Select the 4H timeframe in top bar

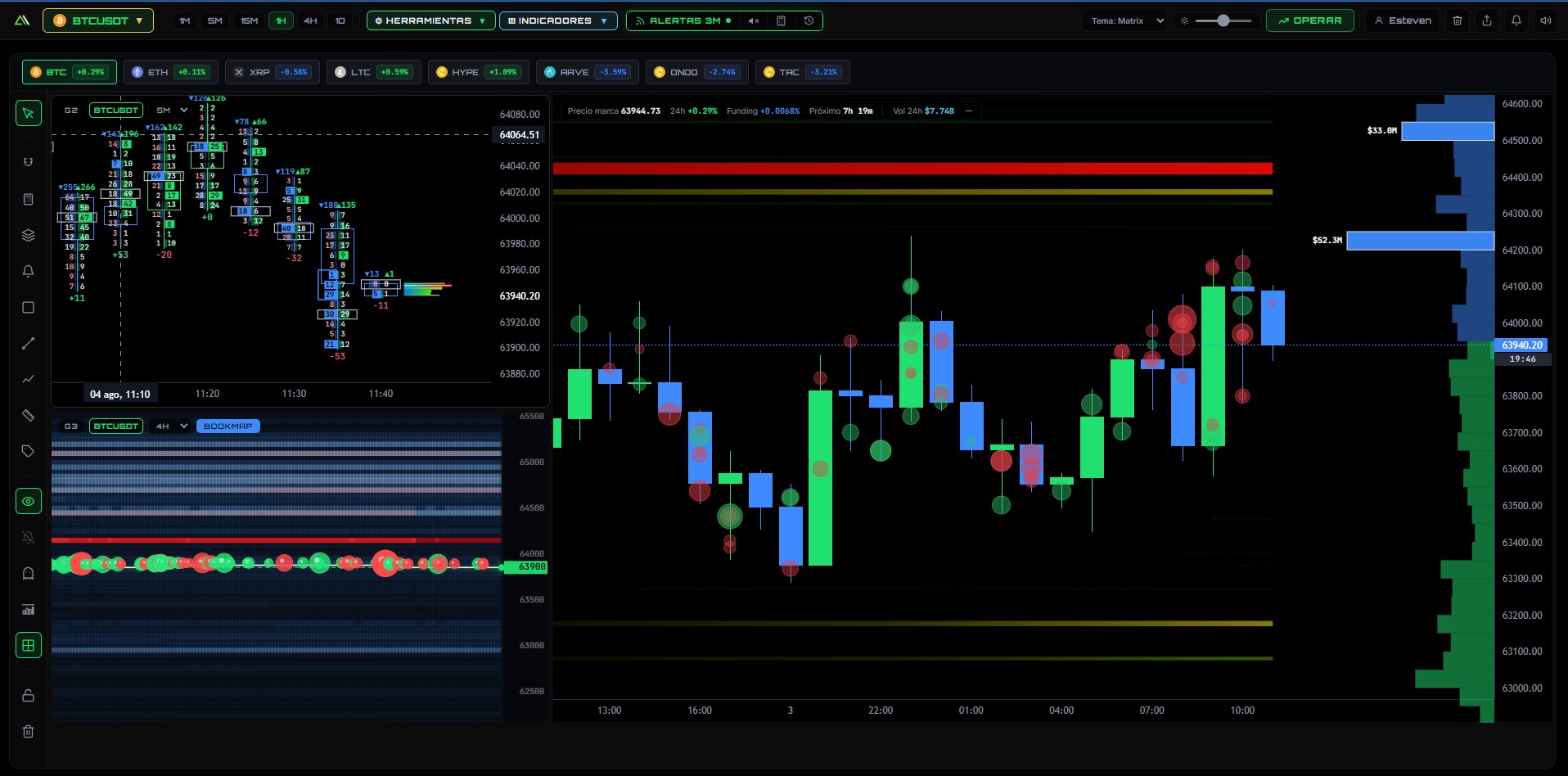(310, 20)
